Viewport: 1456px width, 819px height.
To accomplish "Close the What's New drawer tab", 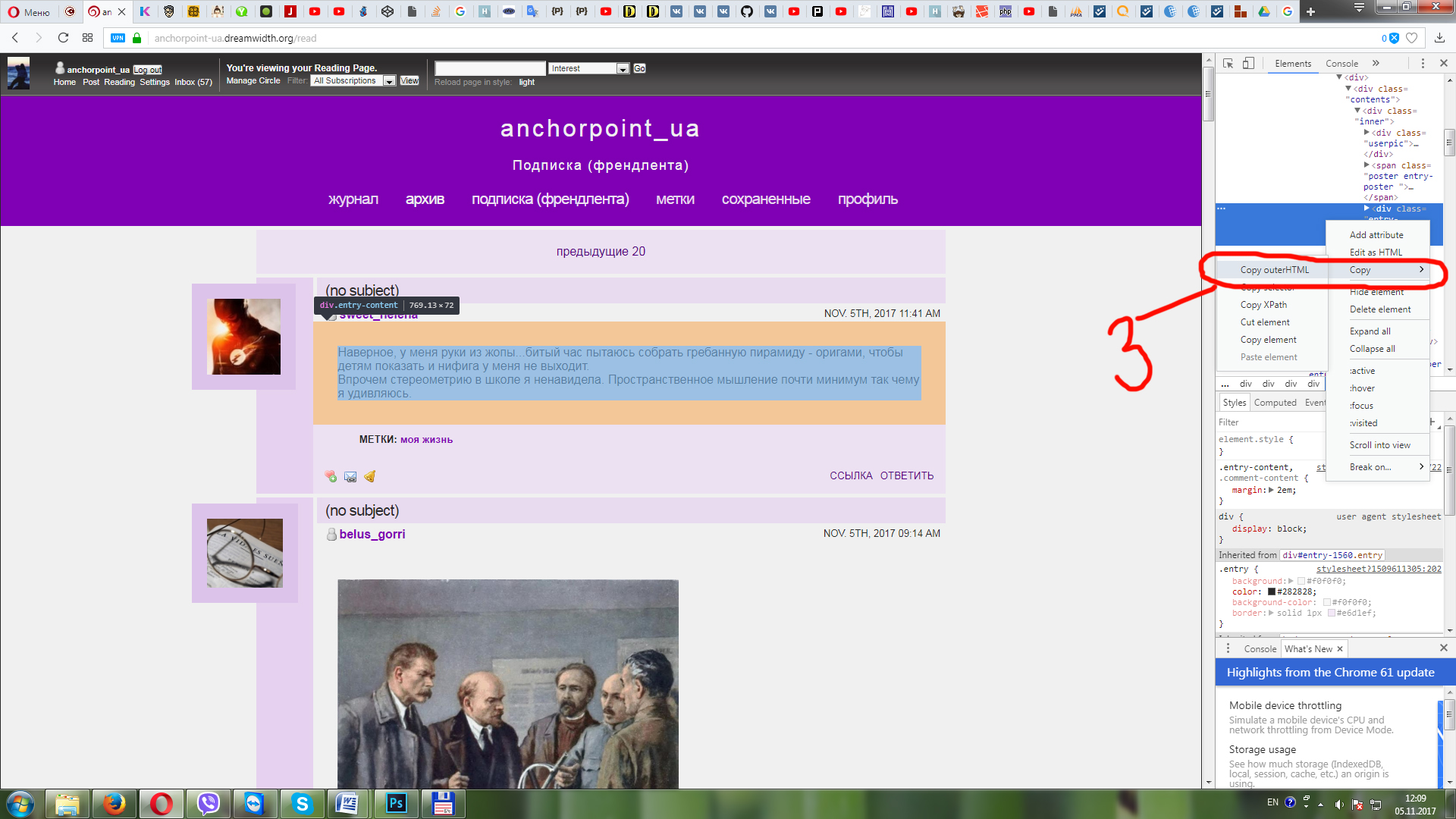I will pyautogui.click(x=1340, y=649).
